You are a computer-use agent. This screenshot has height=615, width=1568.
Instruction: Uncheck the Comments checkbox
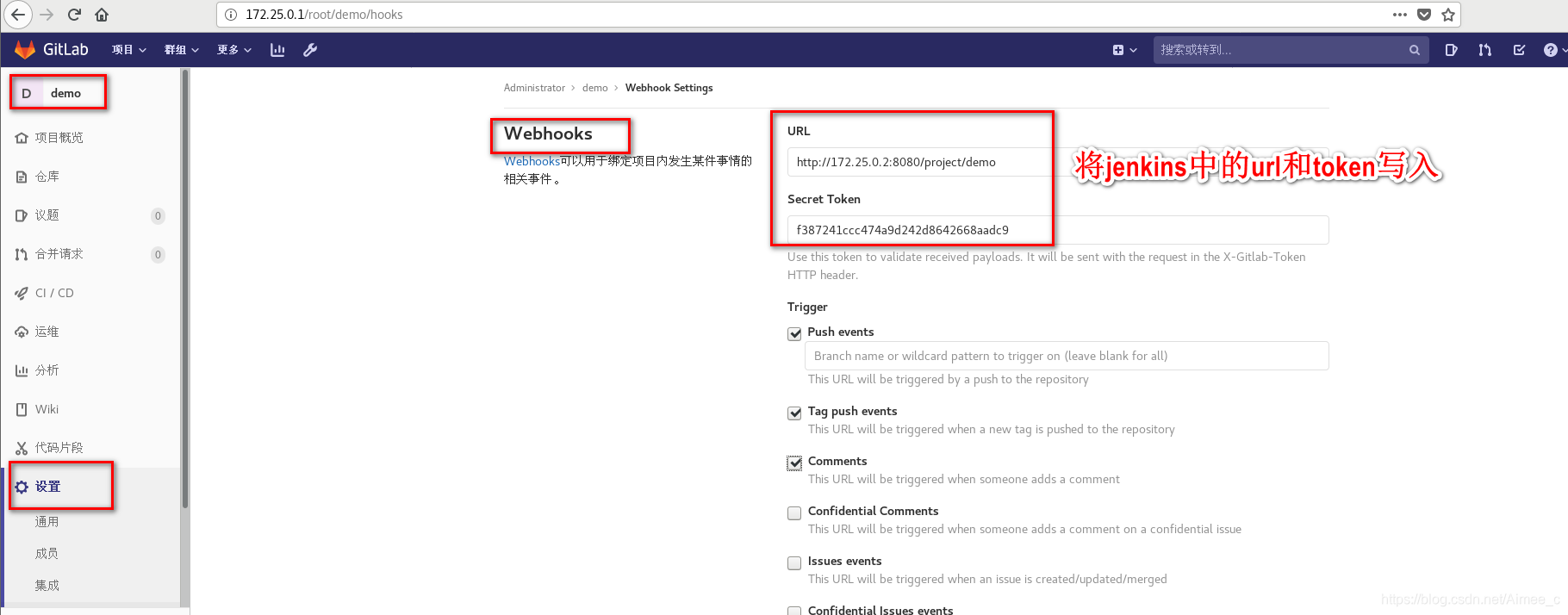tap(794, 463)
